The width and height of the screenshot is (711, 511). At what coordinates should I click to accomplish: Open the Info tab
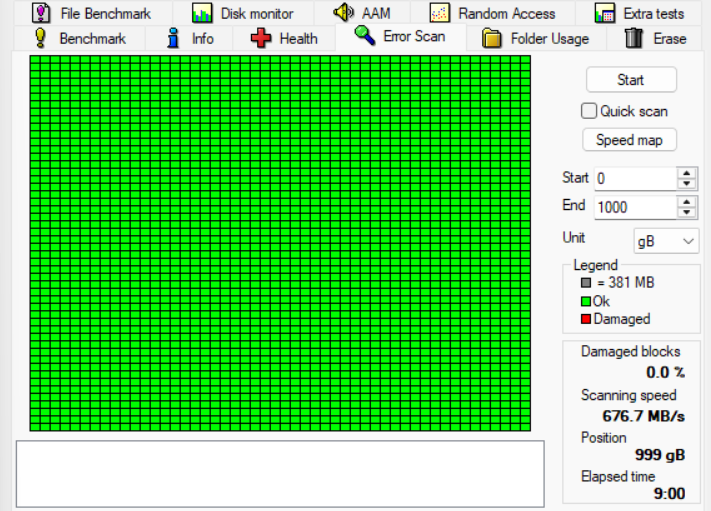190,38
